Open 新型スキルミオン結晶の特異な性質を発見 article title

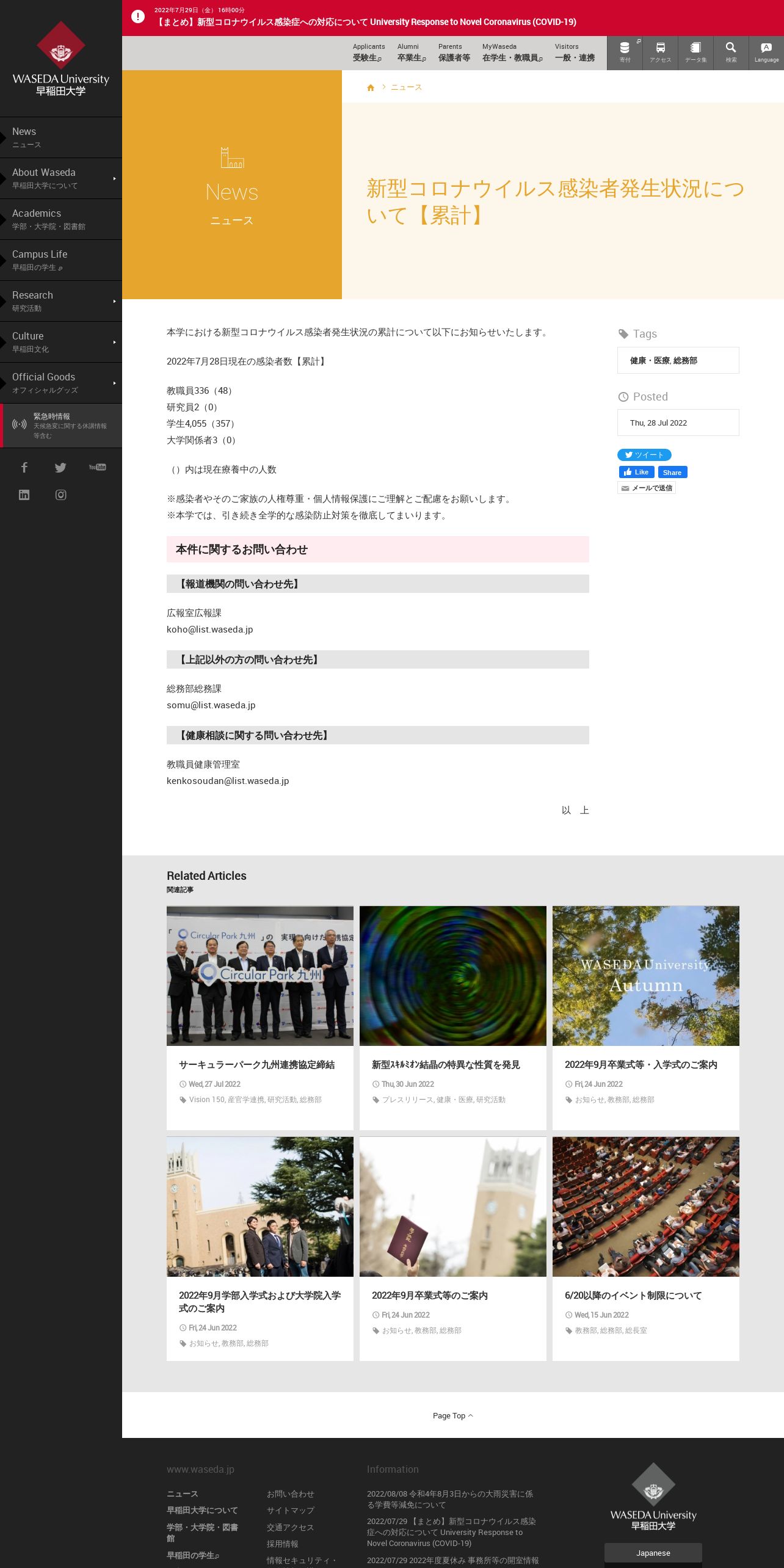[446, 1065]
